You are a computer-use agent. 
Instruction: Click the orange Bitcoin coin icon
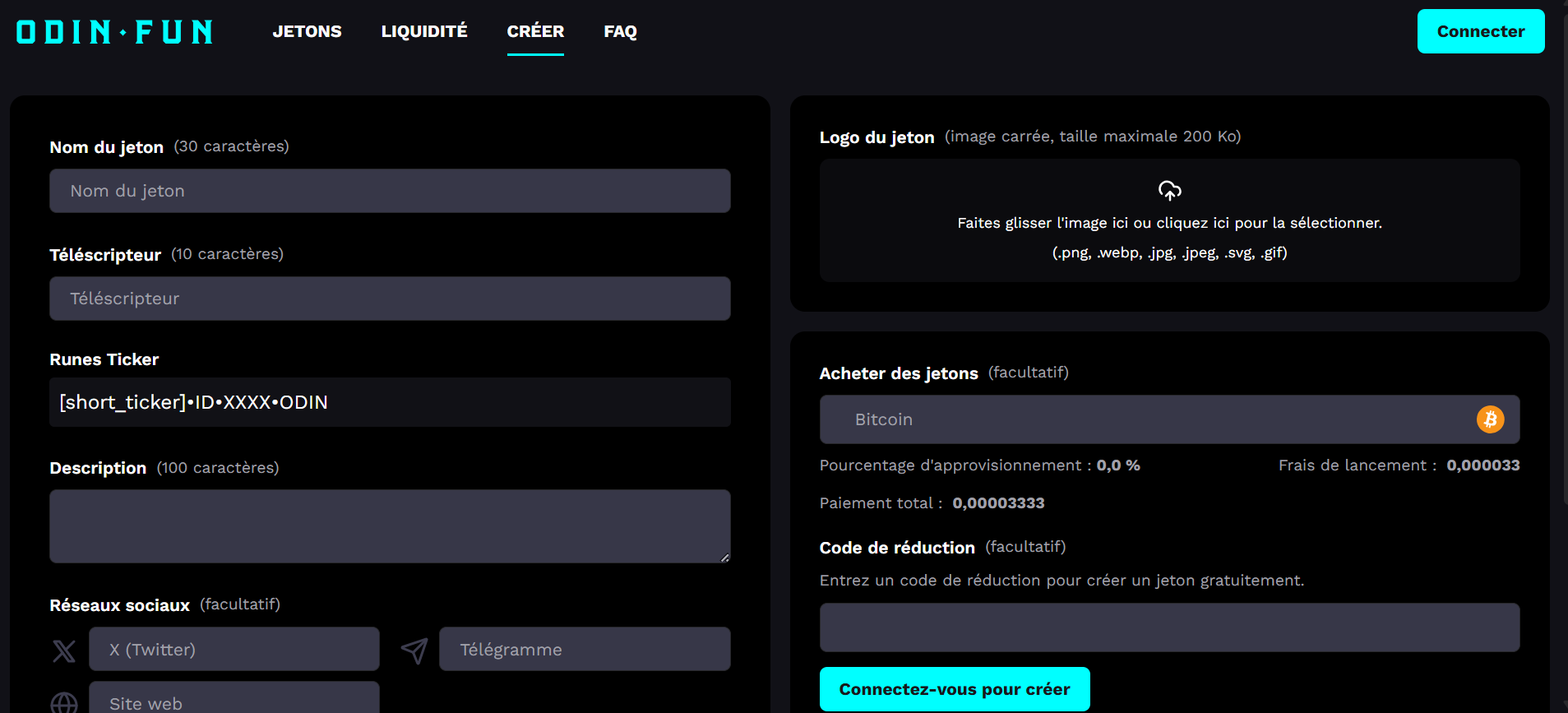point(1491,419)
